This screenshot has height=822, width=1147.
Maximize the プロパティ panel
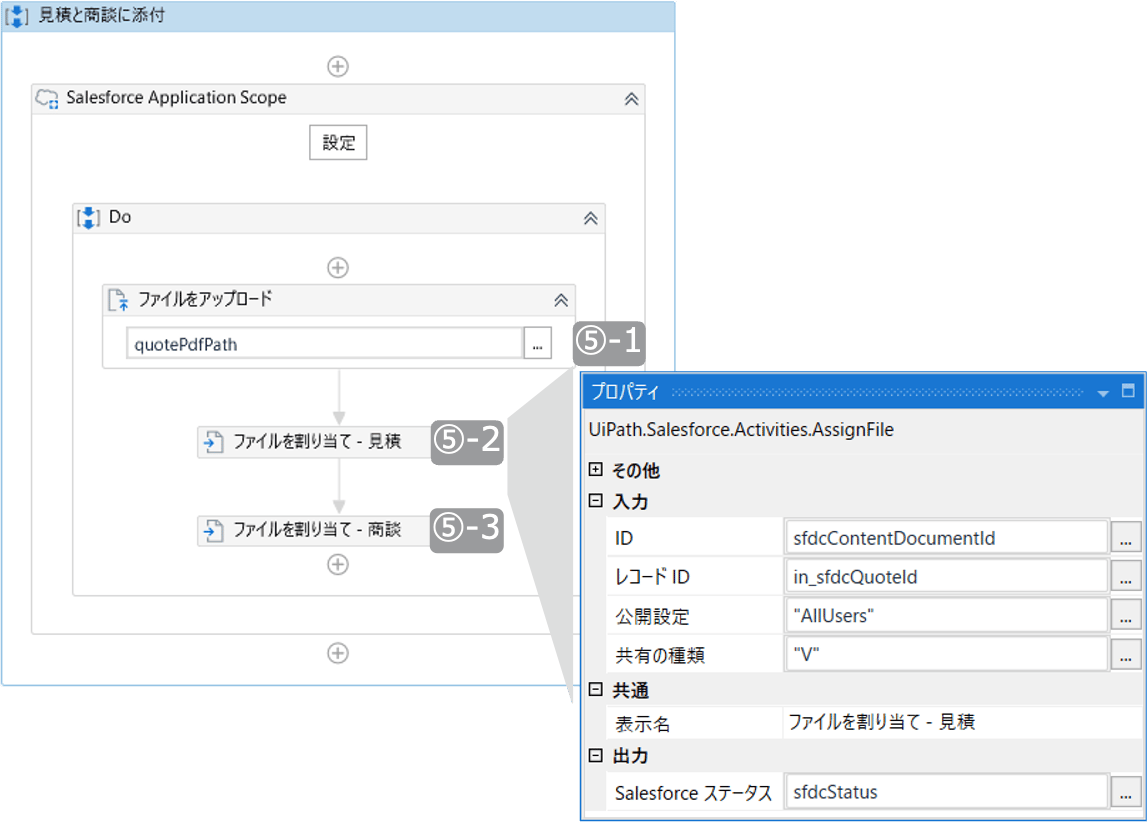[1128, 391]
